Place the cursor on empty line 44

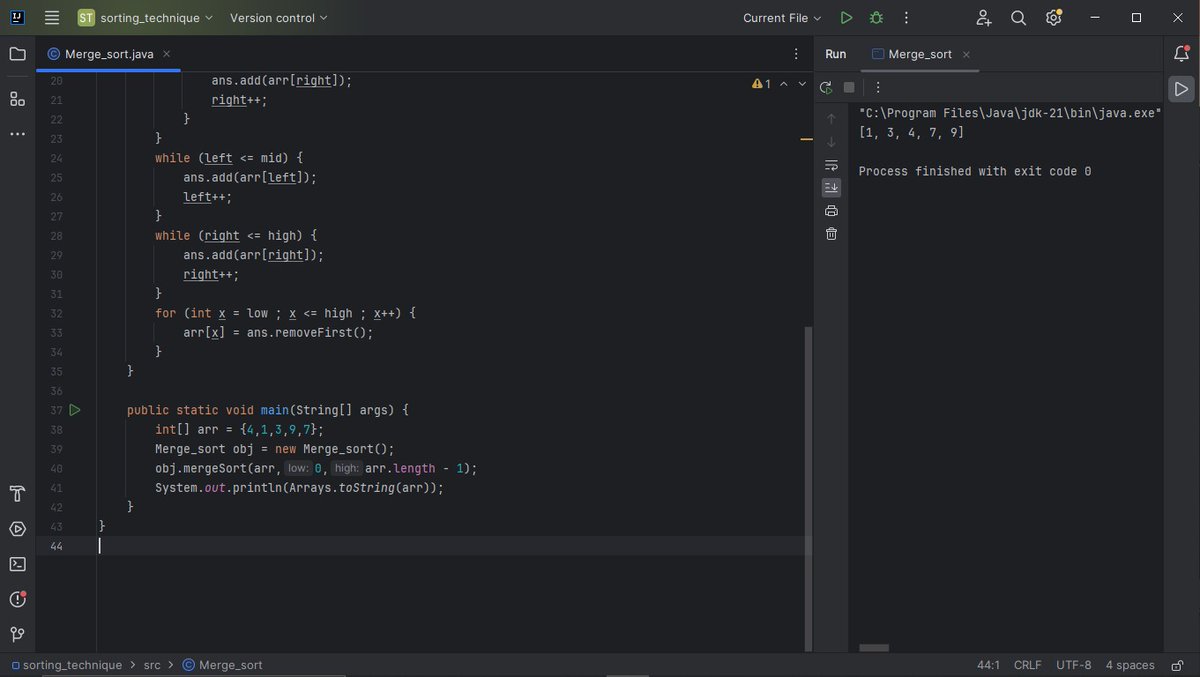[455, 546]
